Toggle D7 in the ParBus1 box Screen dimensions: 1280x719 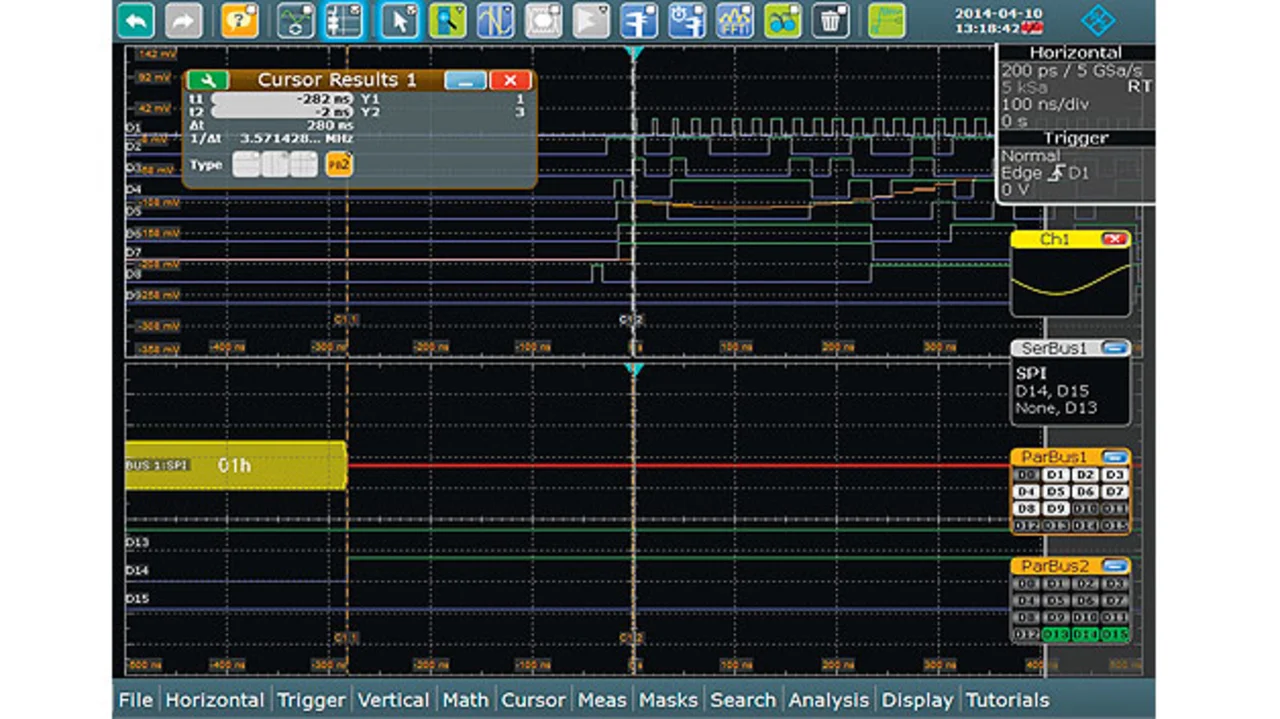point(1114,492)
